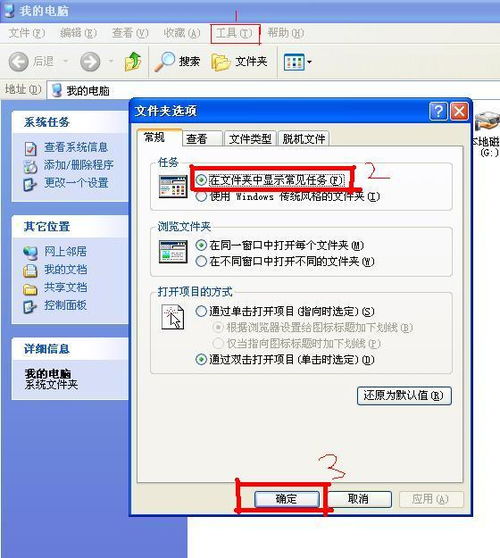Open the Back button history dropdown arrow
Image resolution: width=500 pixels, height=558 pixels.
coord(65,61)
